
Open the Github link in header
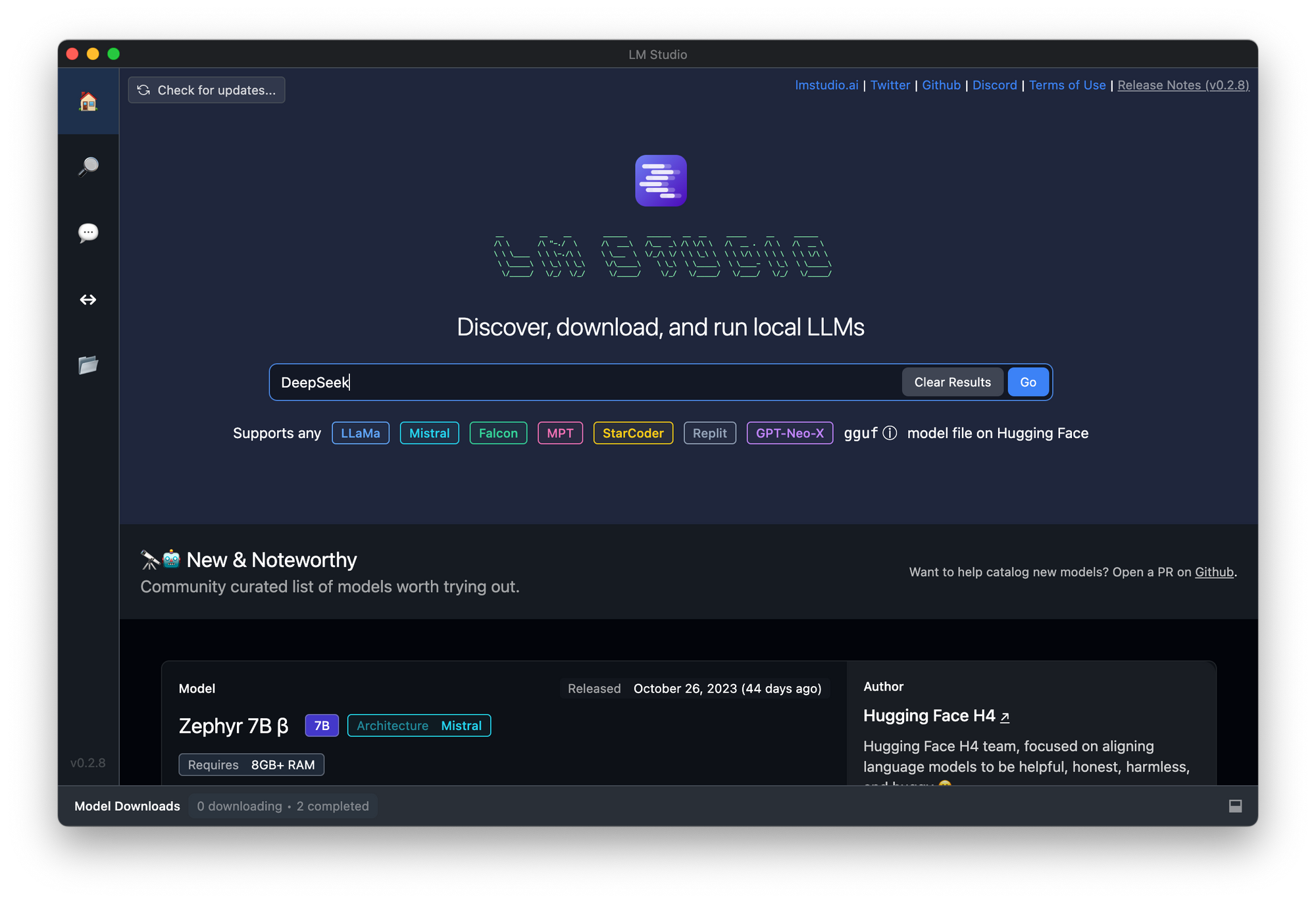[941, 85]
